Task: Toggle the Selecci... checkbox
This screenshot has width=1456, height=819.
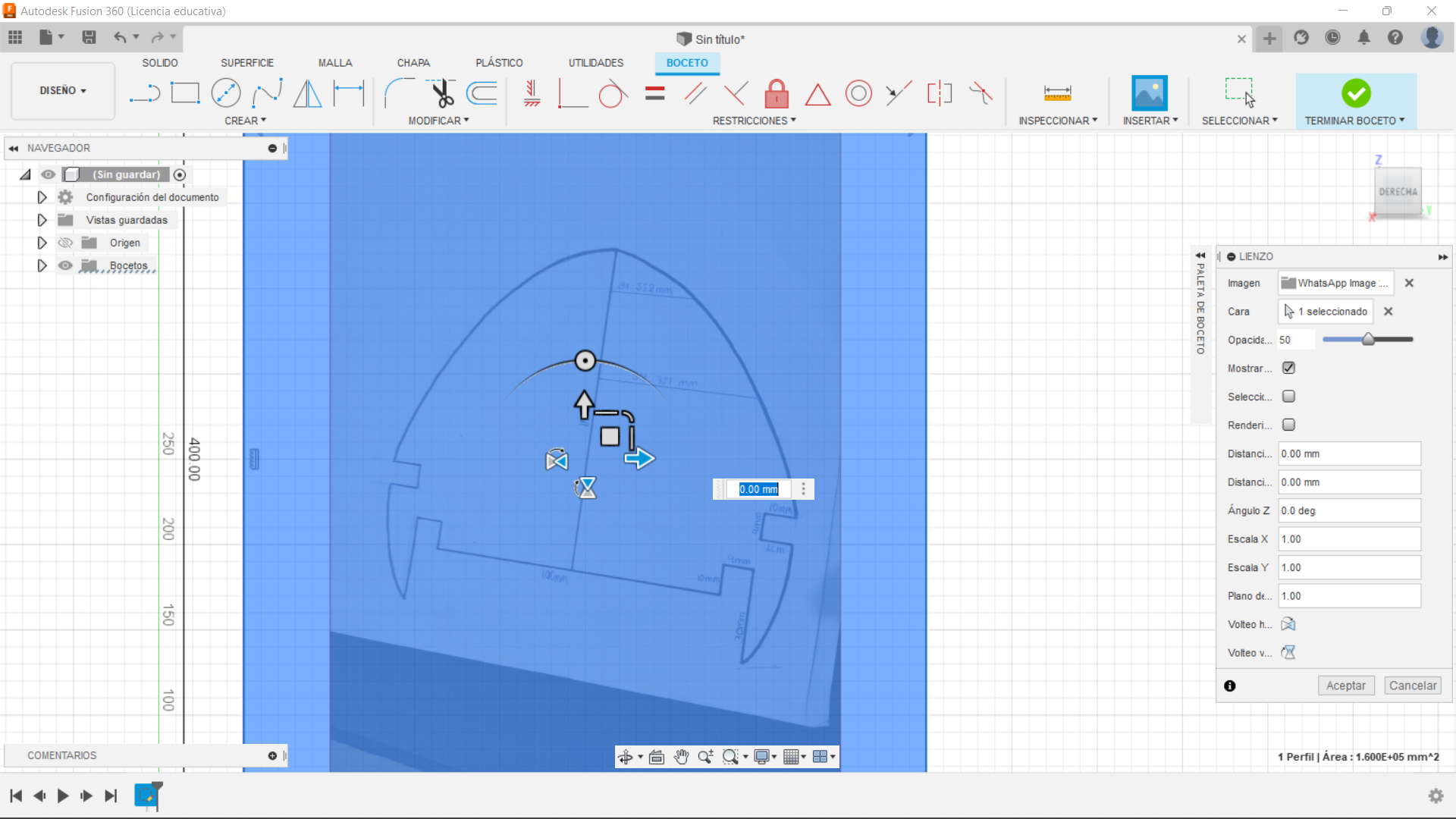Action: (1288, 397)
